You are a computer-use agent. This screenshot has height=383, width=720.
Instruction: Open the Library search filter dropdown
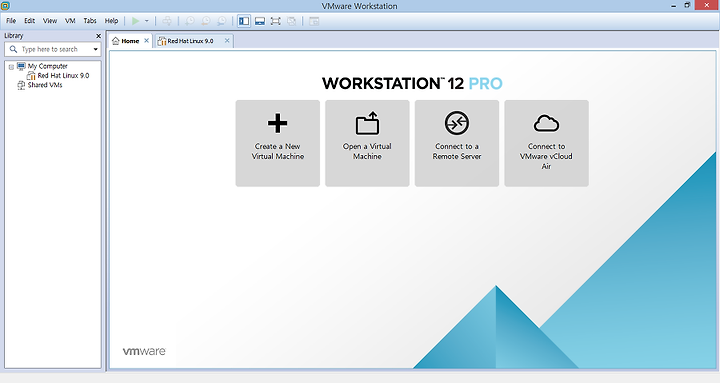tap(96, 49)
